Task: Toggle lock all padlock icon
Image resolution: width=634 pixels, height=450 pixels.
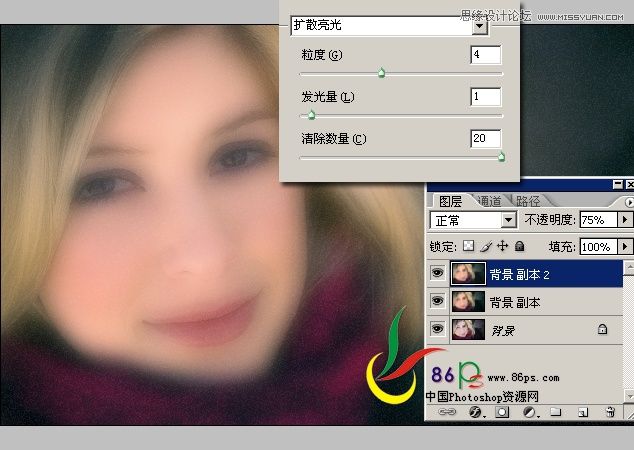Action: [520, 246]
